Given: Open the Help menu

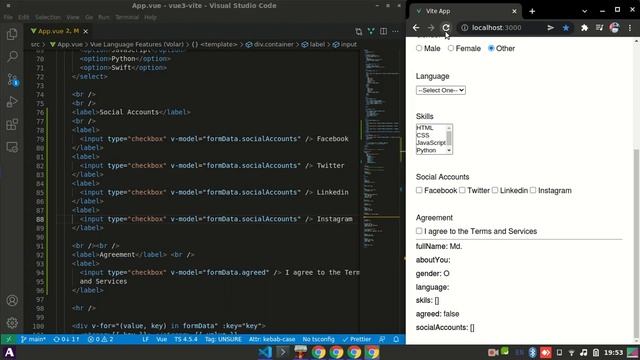Looking at the screenshot, I should coord(150,17).
